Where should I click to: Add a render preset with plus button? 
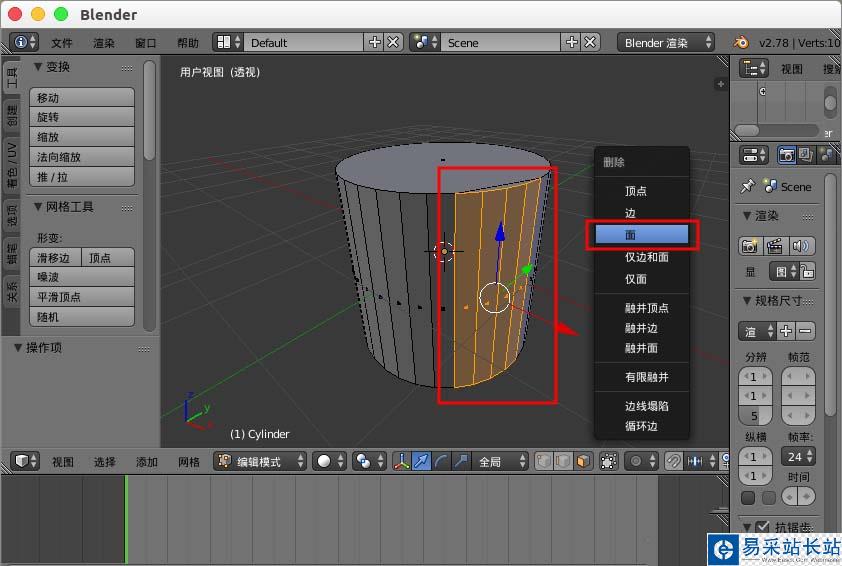tap(786, 331)
